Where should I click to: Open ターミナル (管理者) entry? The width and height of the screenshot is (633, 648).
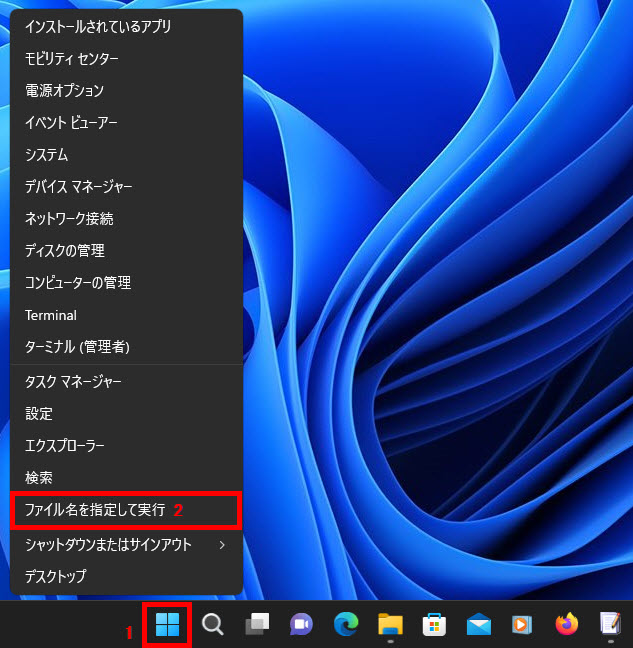pyautogui.click(x=77, y=347)
